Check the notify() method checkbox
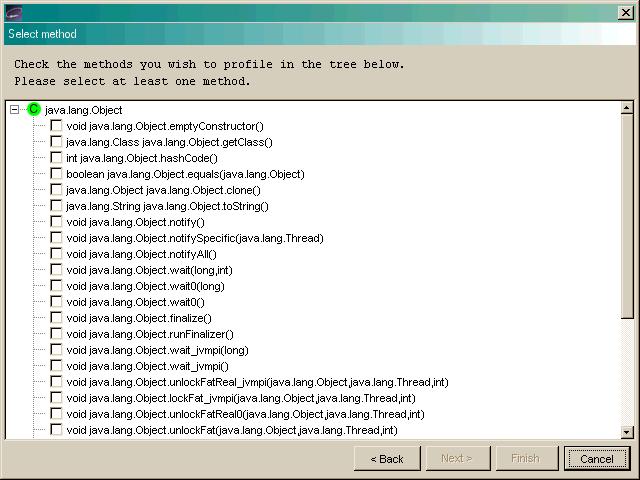Screen dimensions: 640x480 point(56,222)
